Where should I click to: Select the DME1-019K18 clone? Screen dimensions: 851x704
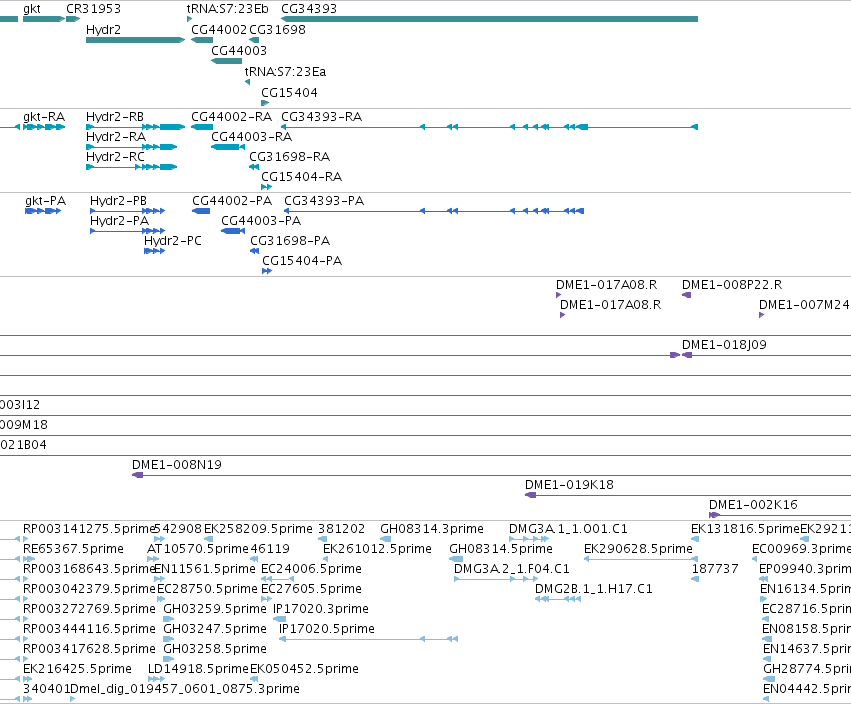click(688, 496)
